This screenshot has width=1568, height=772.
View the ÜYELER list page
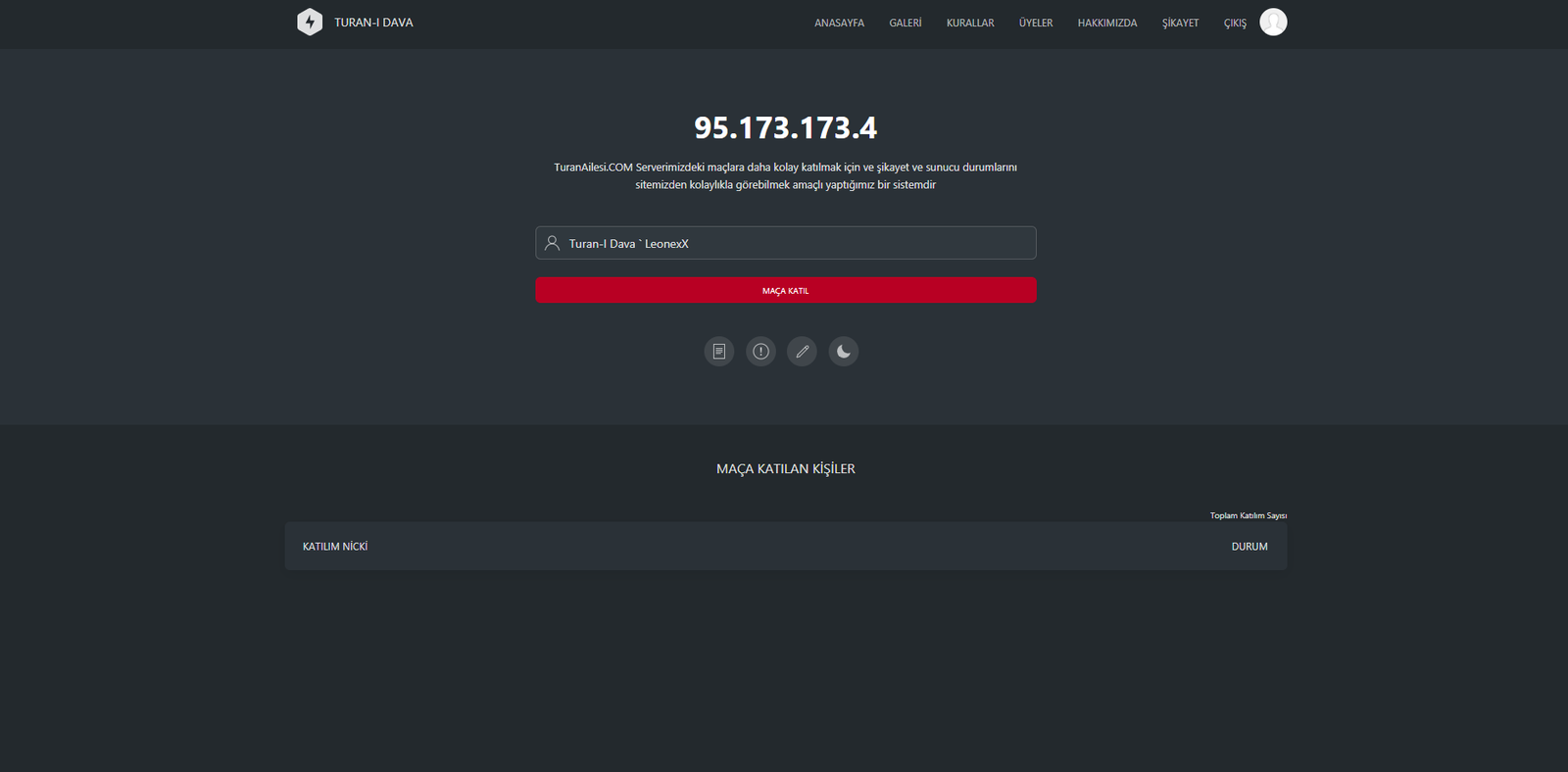pos(1035,23)
